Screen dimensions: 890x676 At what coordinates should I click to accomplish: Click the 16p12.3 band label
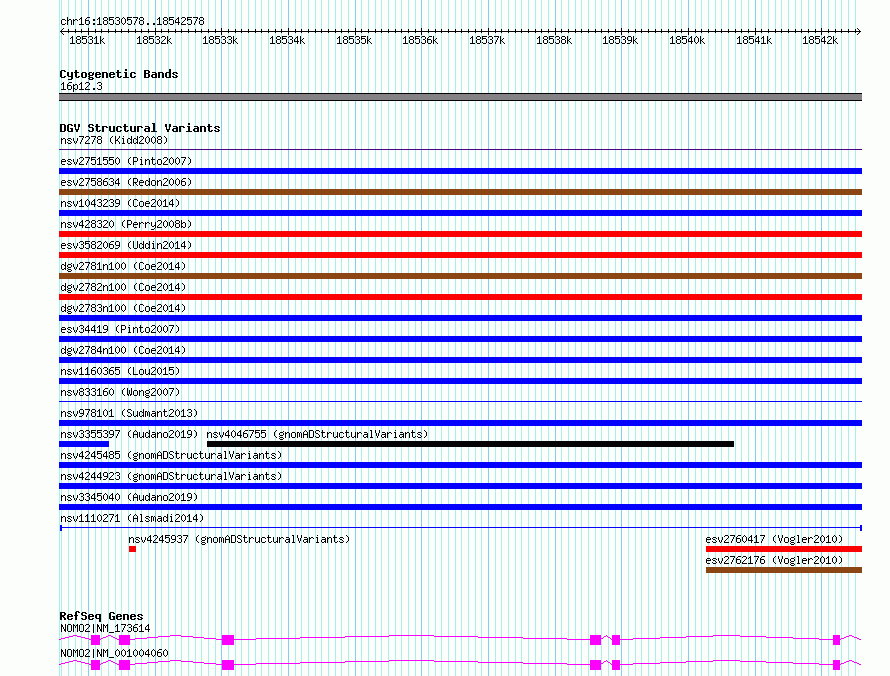(x=81, y=86)
